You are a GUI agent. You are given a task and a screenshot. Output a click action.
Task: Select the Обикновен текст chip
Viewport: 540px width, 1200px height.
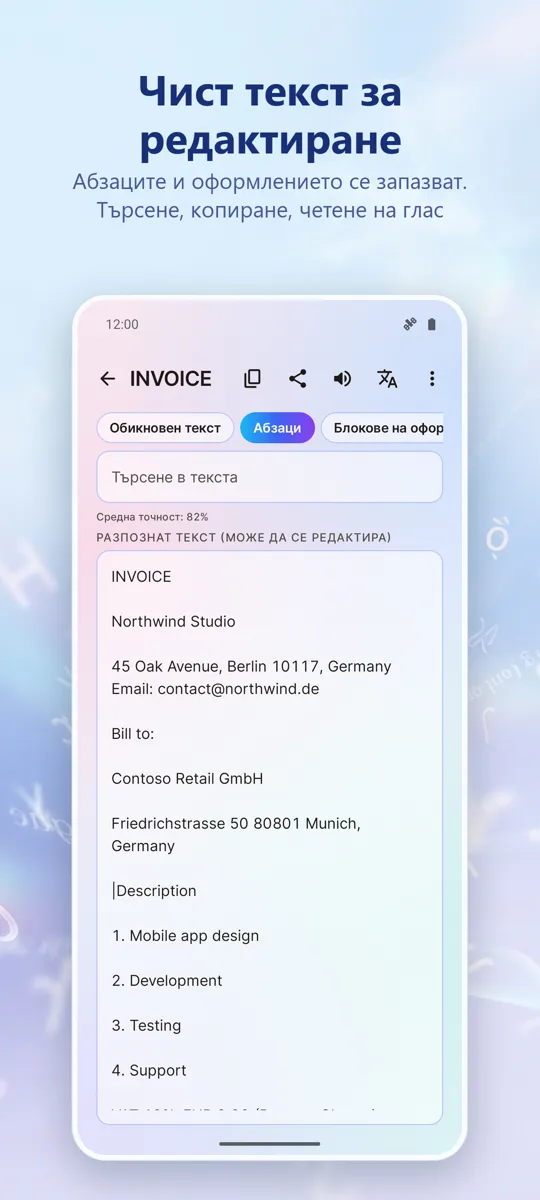coord(165,428)
